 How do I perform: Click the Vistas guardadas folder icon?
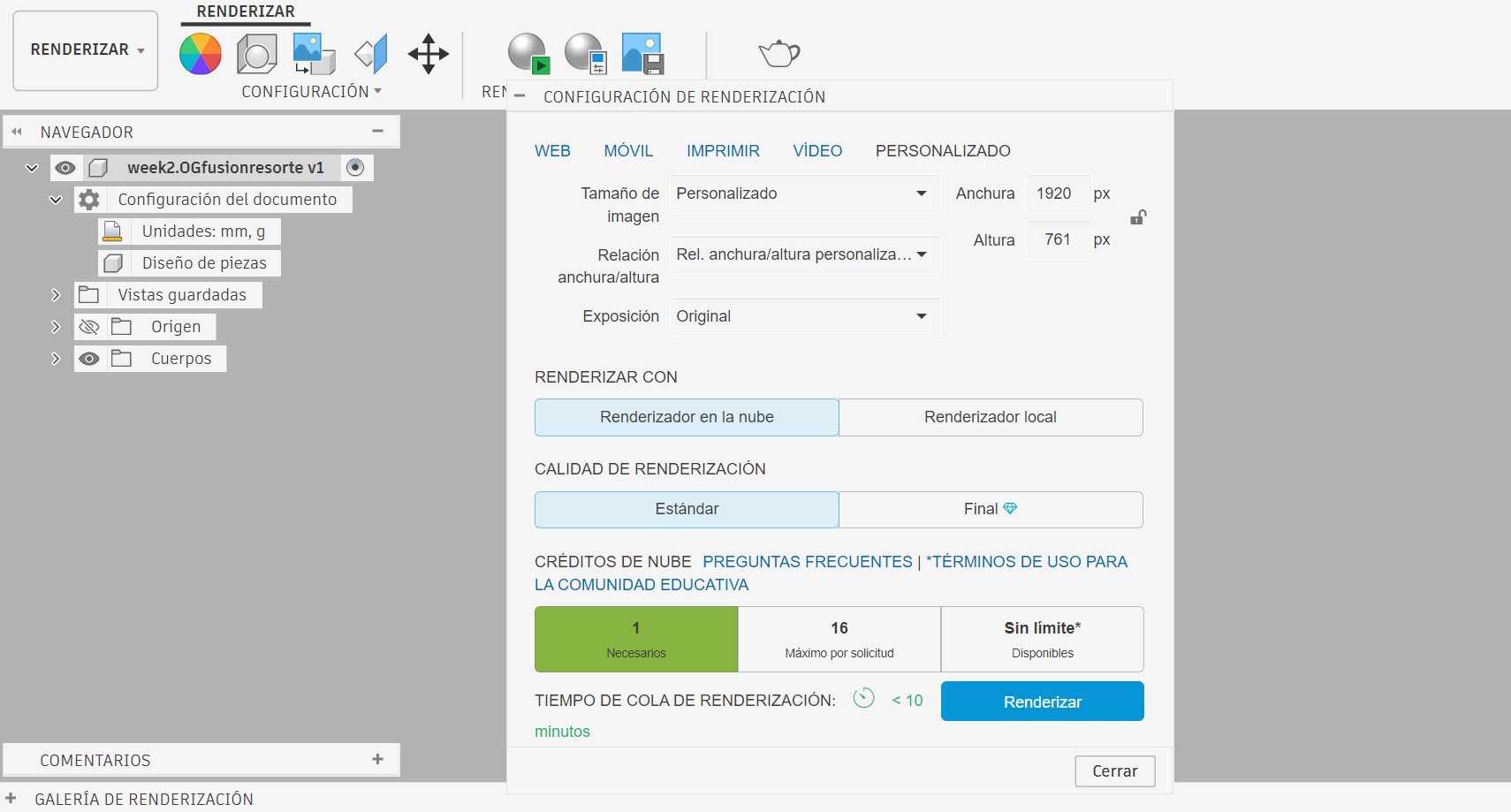88,294
